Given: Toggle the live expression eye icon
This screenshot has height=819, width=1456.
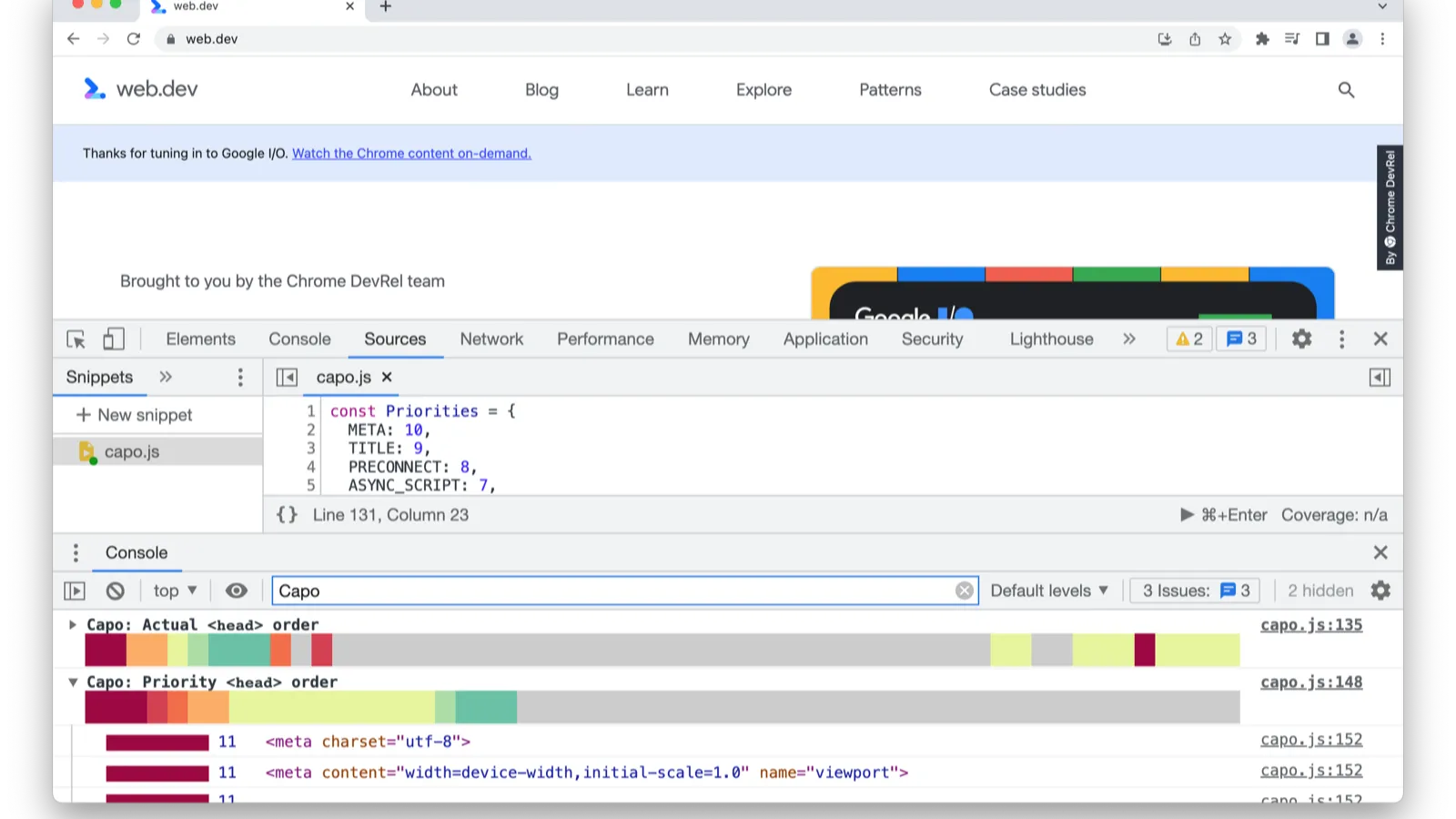Looking at the screenshot, I should [x=237, y=591].
